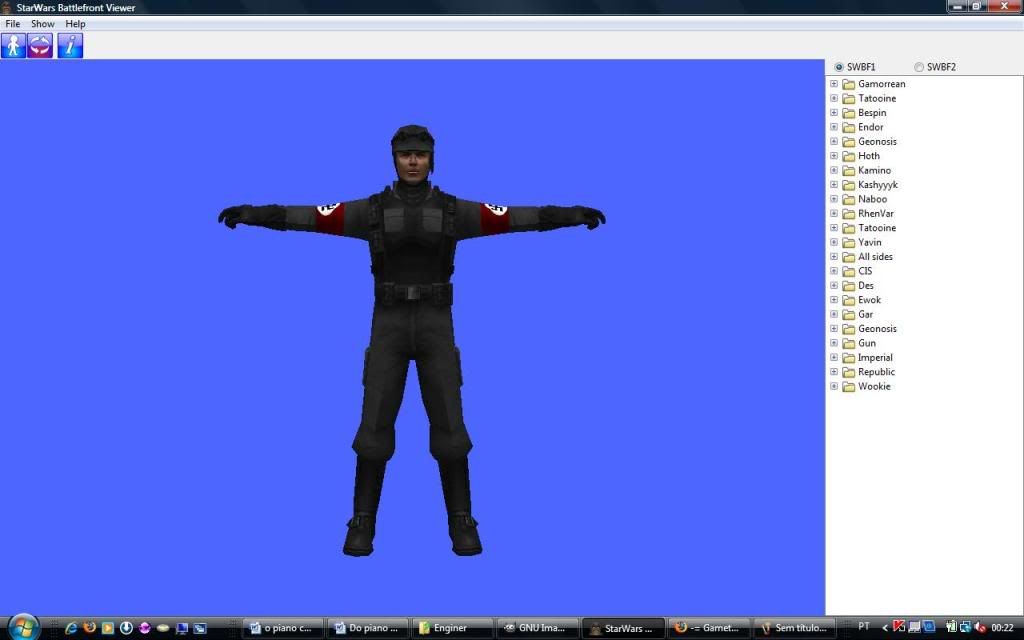This screenshot has width=1024, height=640.
Task: Select the Gar label in the tree
Action: tap(865, 314)
